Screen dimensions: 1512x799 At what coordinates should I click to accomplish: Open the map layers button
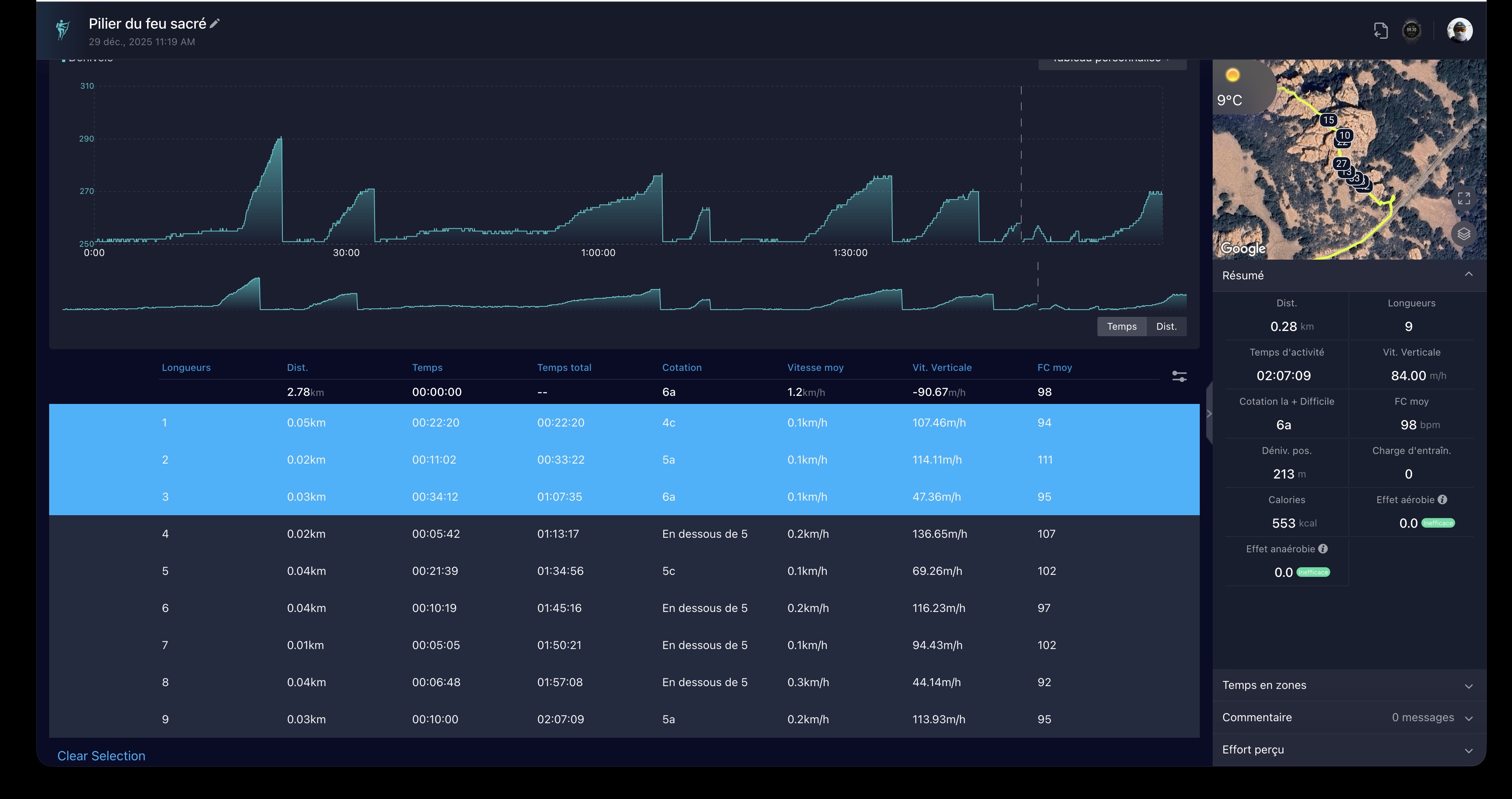(1464, 234)
